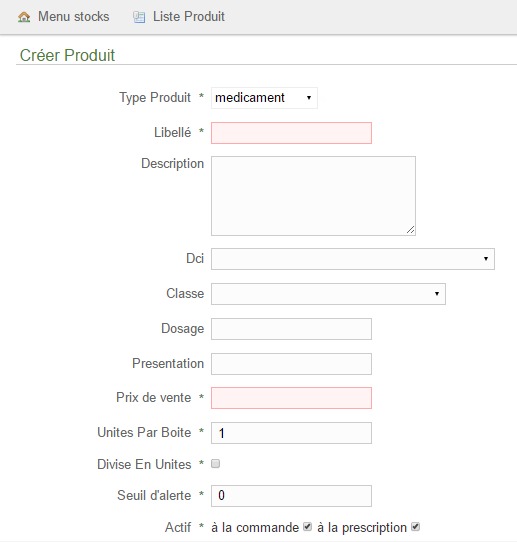Go to Liste Produit page
517x542 pixels.
coord(189,17)
